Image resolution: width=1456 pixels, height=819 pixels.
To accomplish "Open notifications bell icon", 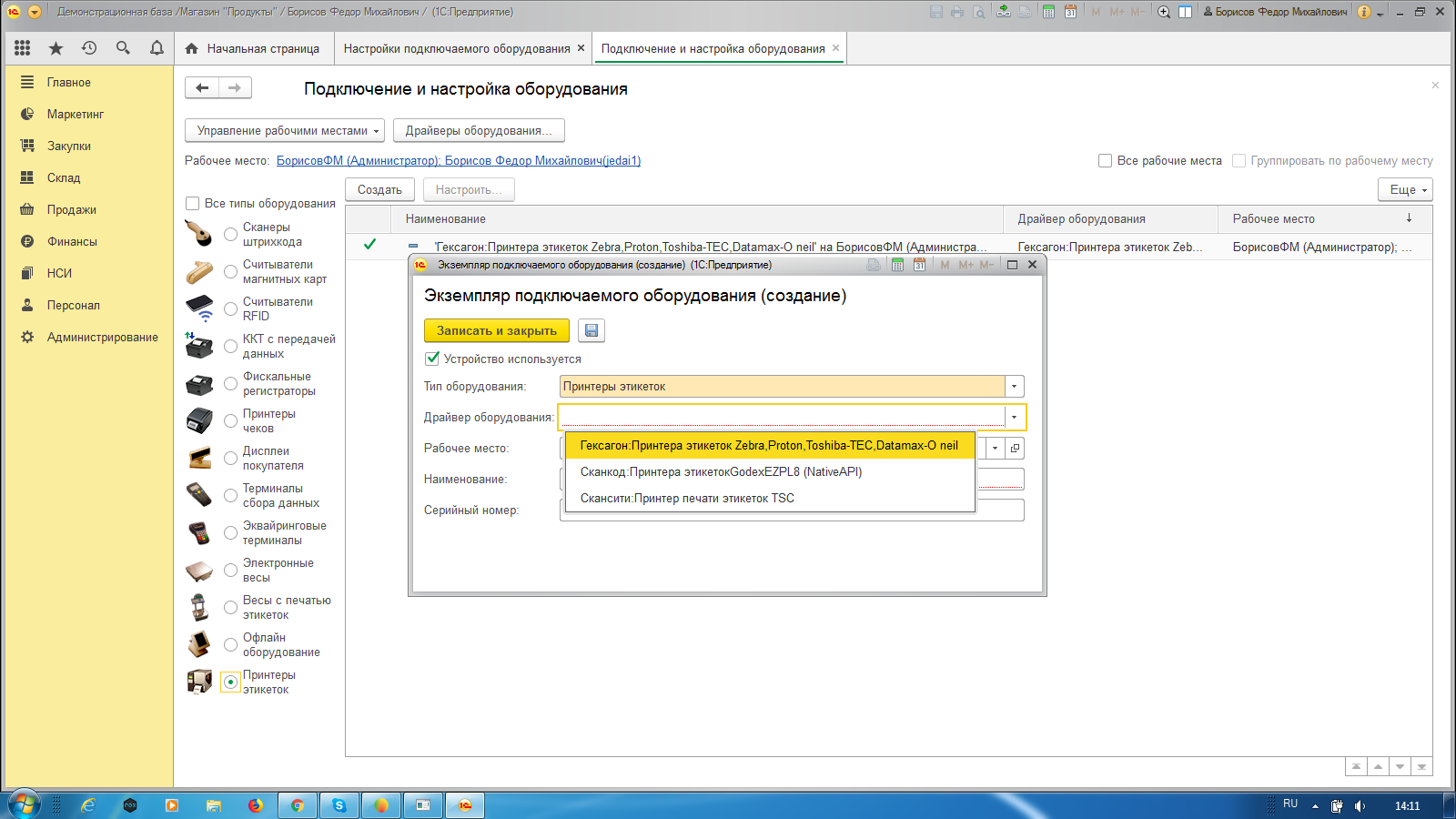I will tap(157, 48).
